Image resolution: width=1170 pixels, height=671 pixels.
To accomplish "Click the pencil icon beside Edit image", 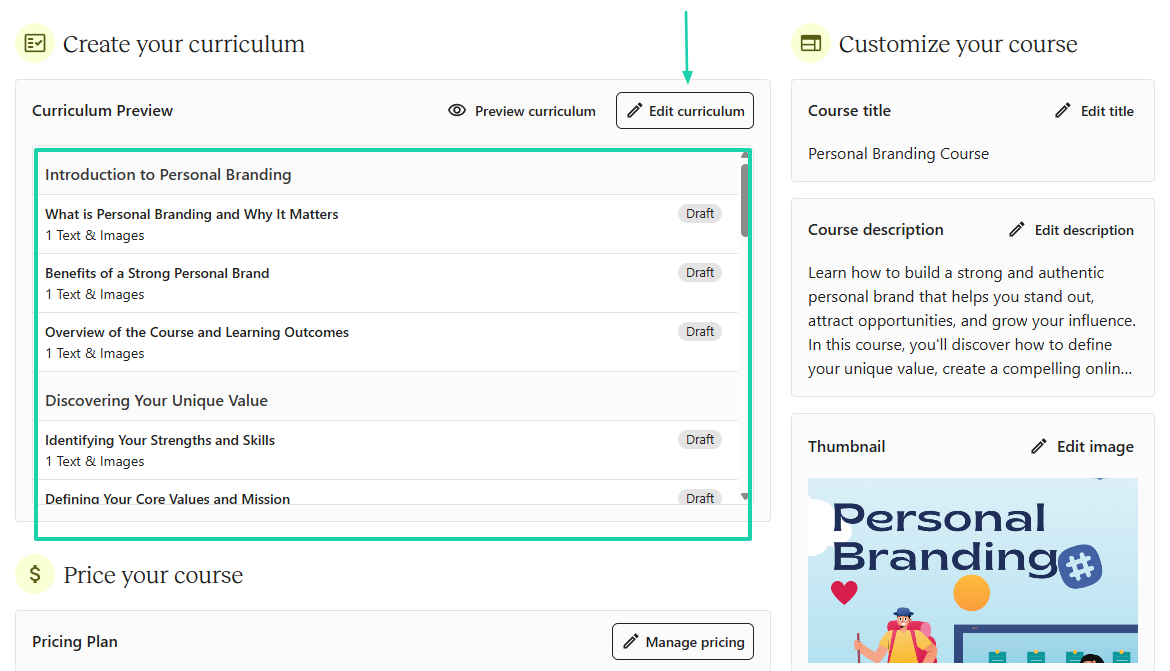I will pyautogui.click(x=1039, y=446).
